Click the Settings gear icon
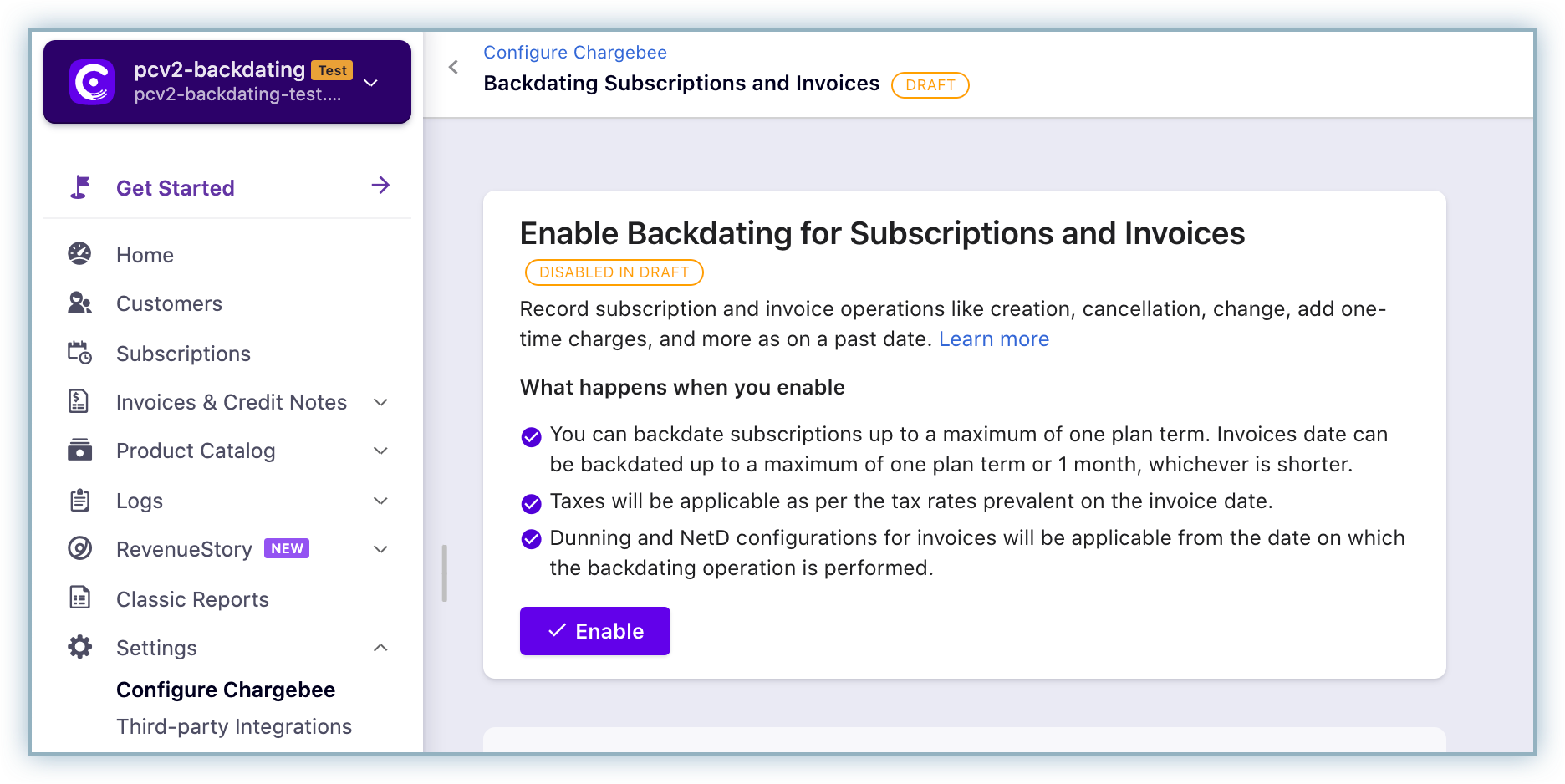The width and height of the screenshot is (1565, 784). (79, 647)
